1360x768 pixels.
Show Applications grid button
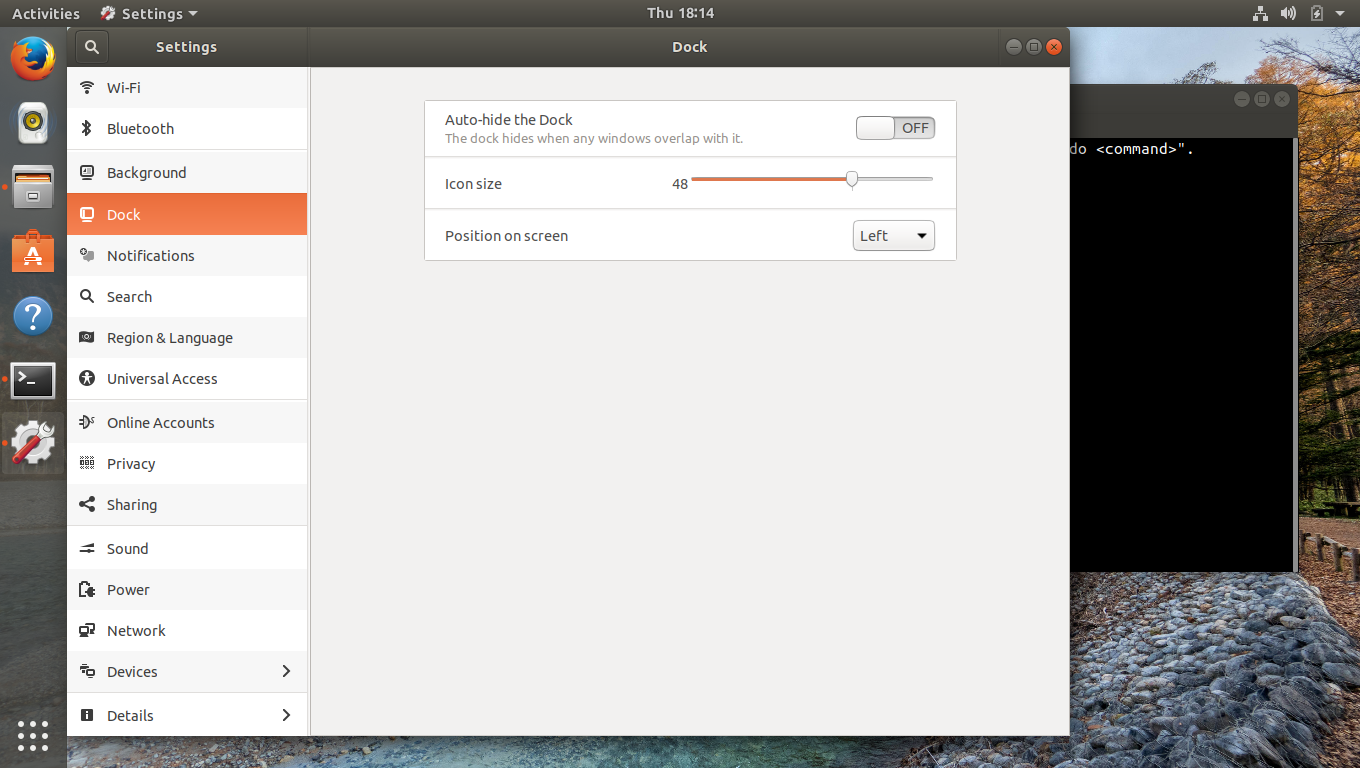pos(33,736)
